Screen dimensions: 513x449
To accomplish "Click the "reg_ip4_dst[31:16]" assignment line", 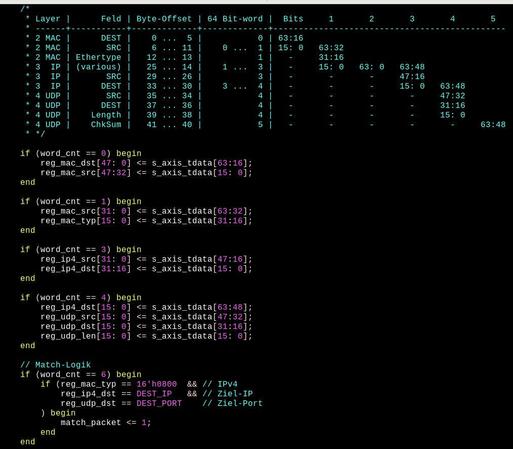I will 146,269.
